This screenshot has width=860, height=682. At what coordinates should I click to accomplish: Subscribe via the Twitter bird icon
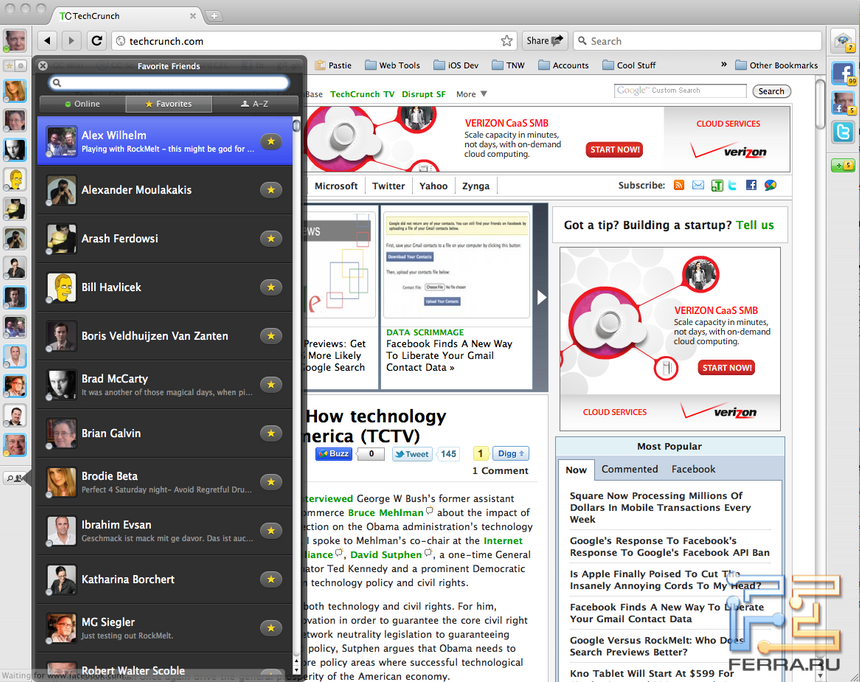click(x=733, y=185)
